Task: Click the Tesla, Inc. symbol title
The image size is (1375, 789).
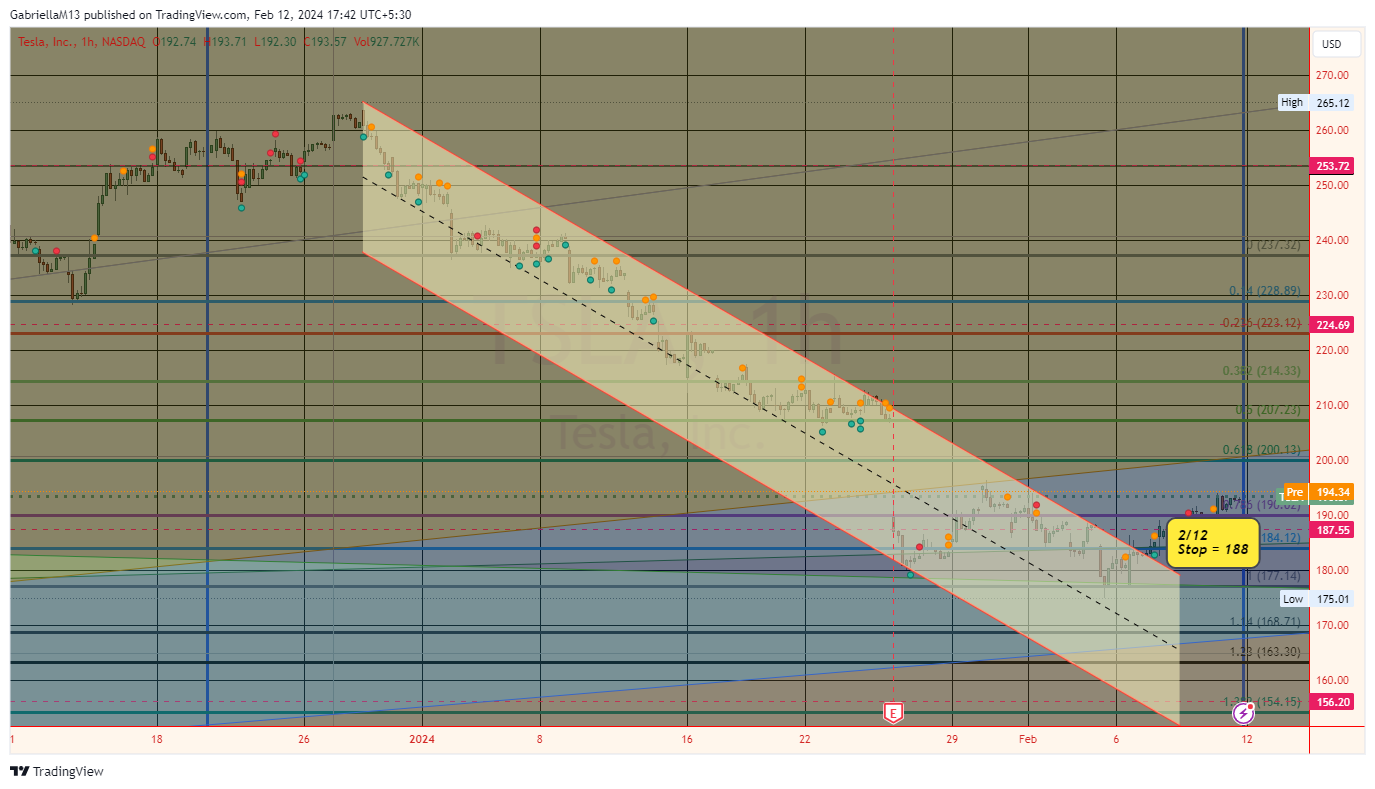Action: click(45, 42)
